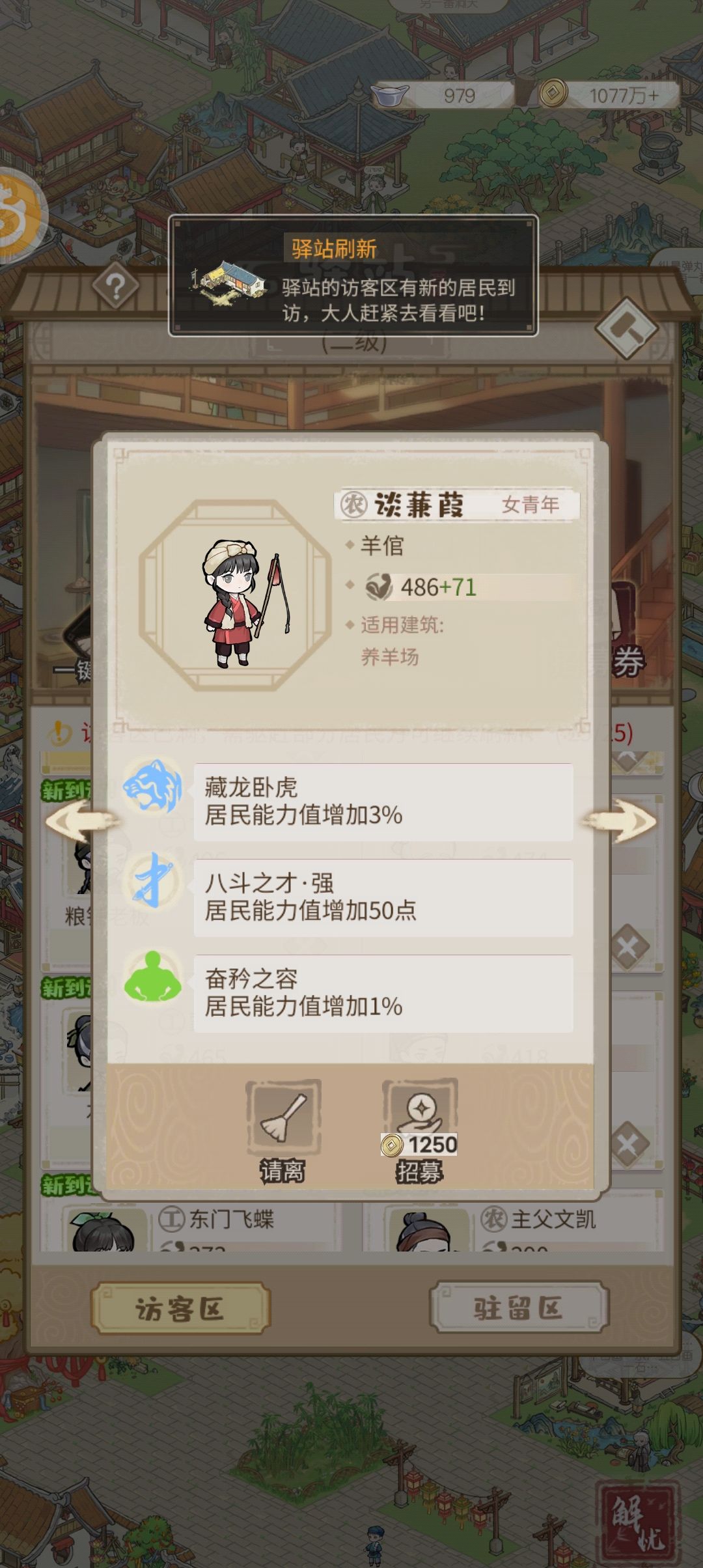Select the 谈蒹葭 character portrait
The width and height of the screenshot is (703, 1568).
pyautogui.click(x=234, y=595)
